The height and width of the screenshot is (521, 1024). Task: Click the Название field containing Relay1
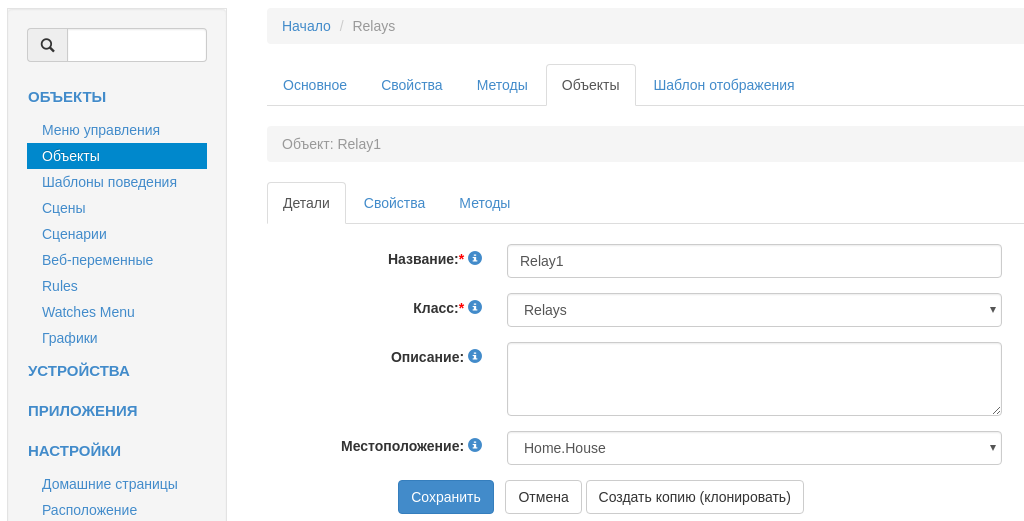tap(753, 261)
